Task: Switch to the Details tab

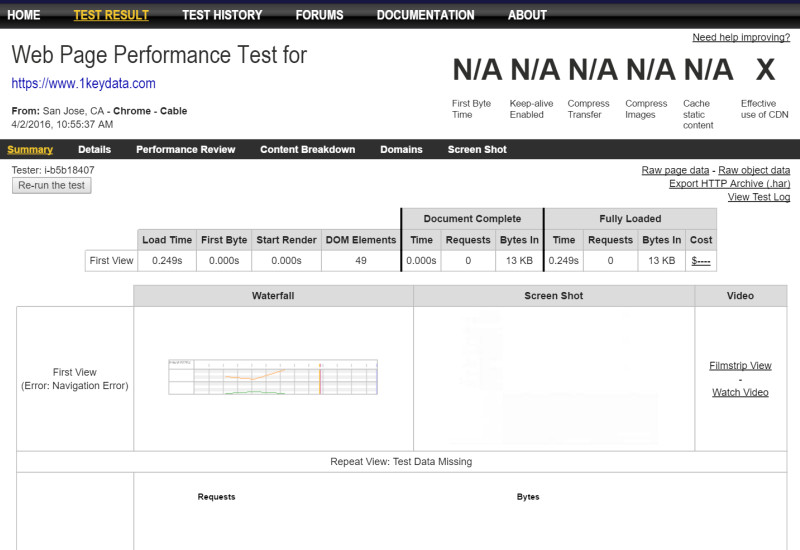Action: click(x=94, y=149)
